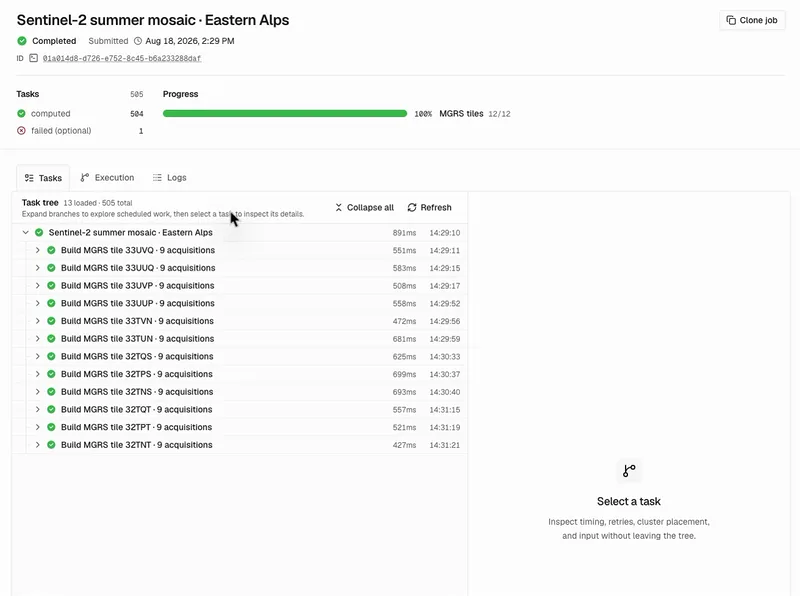Screen dimensions: 800x596
Task: Click green status icon for tile 33UVQ
Action: tap(51, 251)
